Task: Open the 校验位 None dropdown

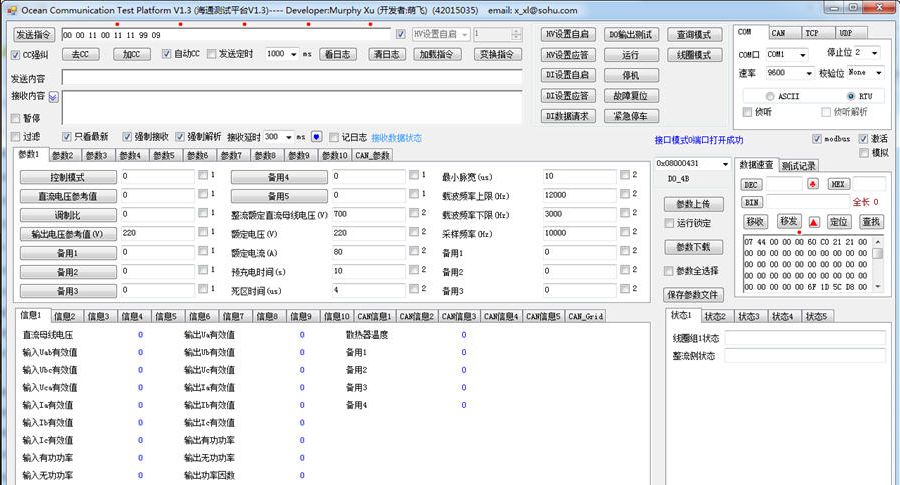Action: click(x=879, y=73)
